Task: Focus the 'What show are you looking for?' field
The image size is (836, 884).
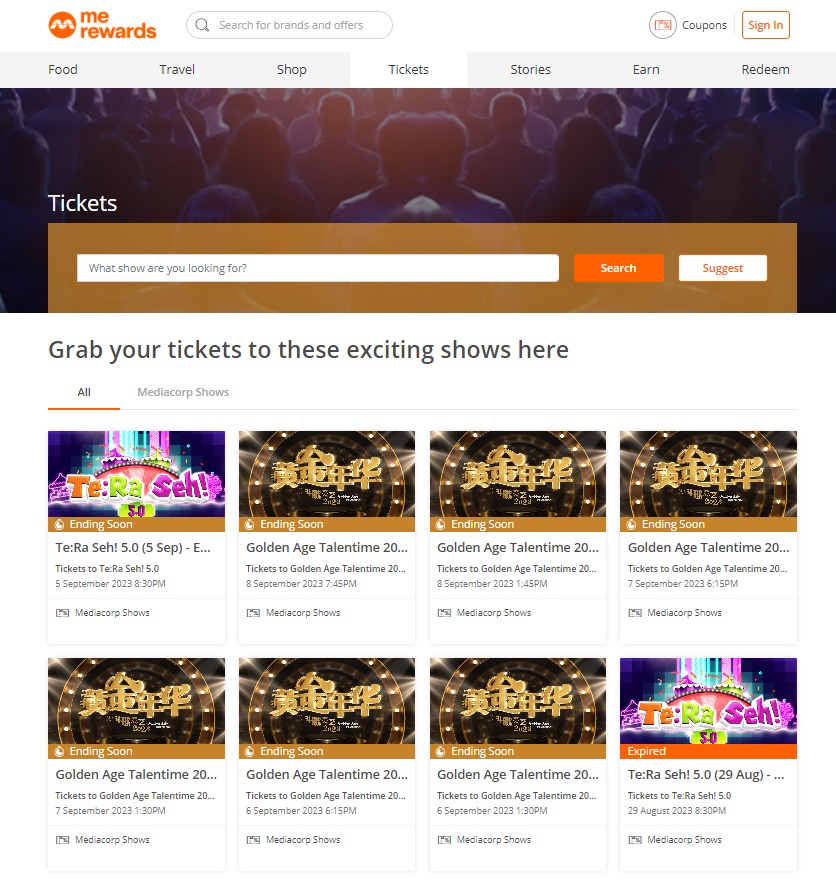Action: point(318,268)
